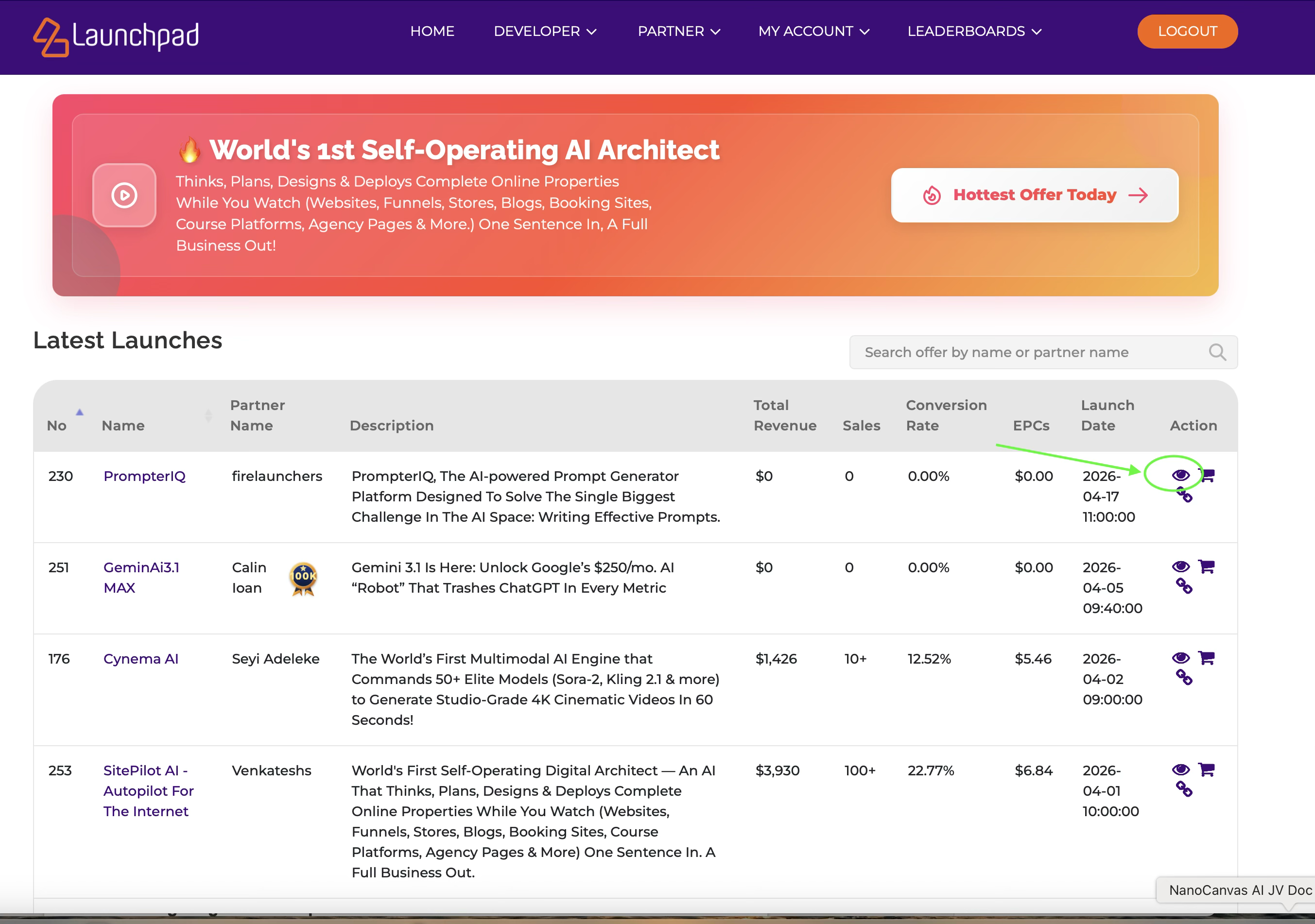
Task: View PrompterIQ offer with eye icon
Action: [x=1180, y=475]
